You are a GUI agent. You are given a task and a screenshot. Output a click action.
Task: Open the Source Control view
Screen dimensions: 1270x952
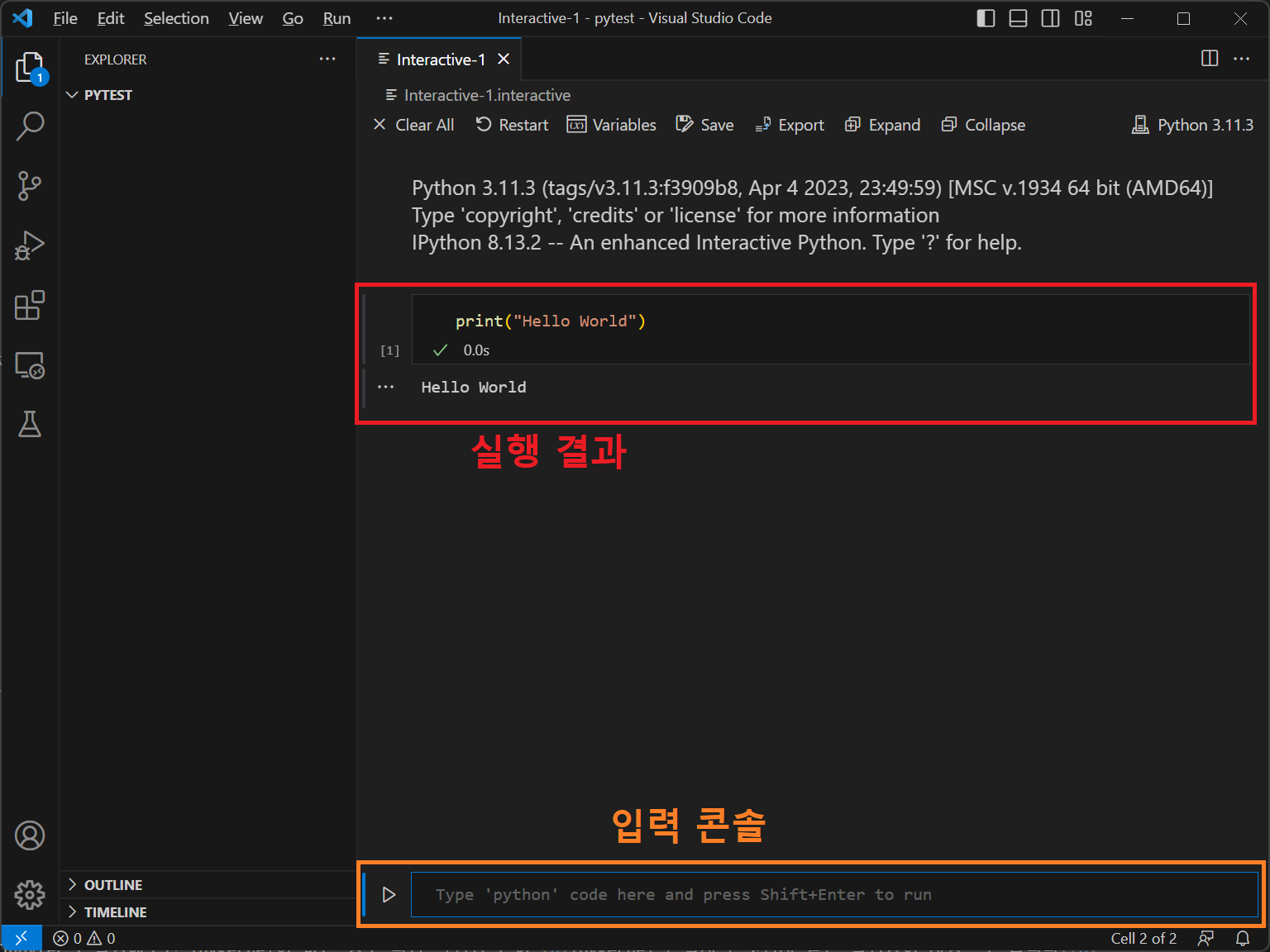click(x=30, y=186)
